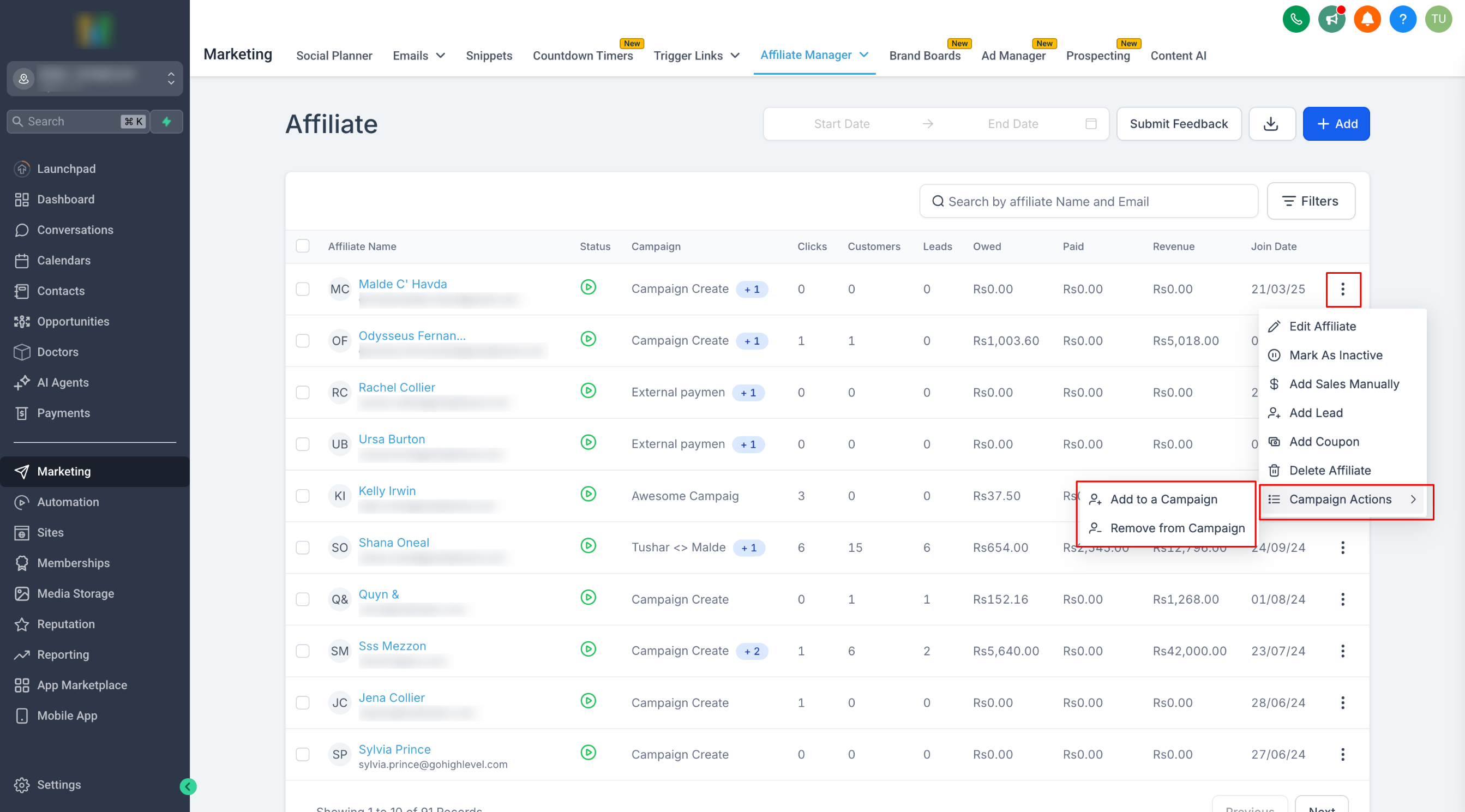Collapse sidebar with green arrow icon
The image size is (1465, 812).
click(188, 786)
